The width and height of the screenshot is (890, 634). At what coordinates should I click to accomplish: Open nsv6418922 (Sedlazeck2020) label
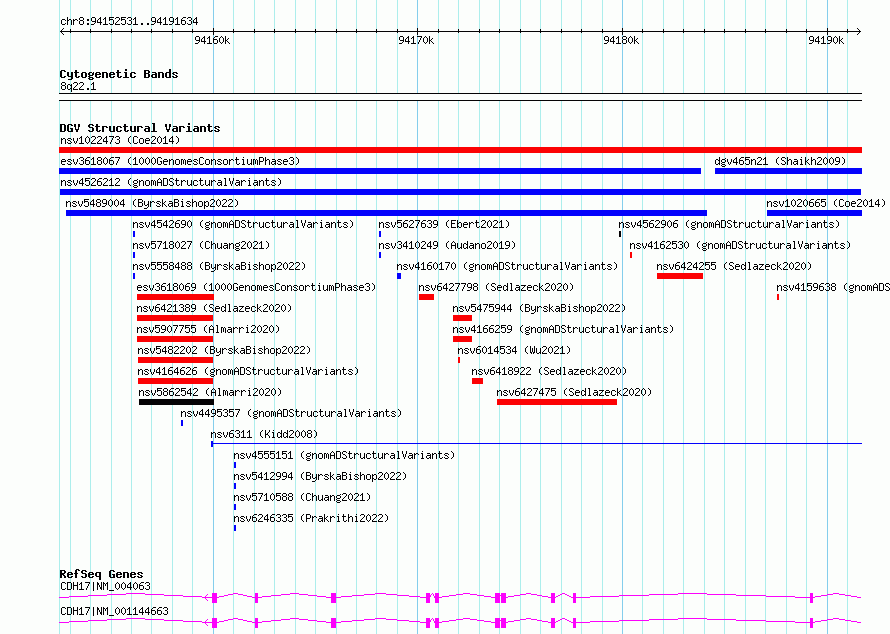coord(549,371)
